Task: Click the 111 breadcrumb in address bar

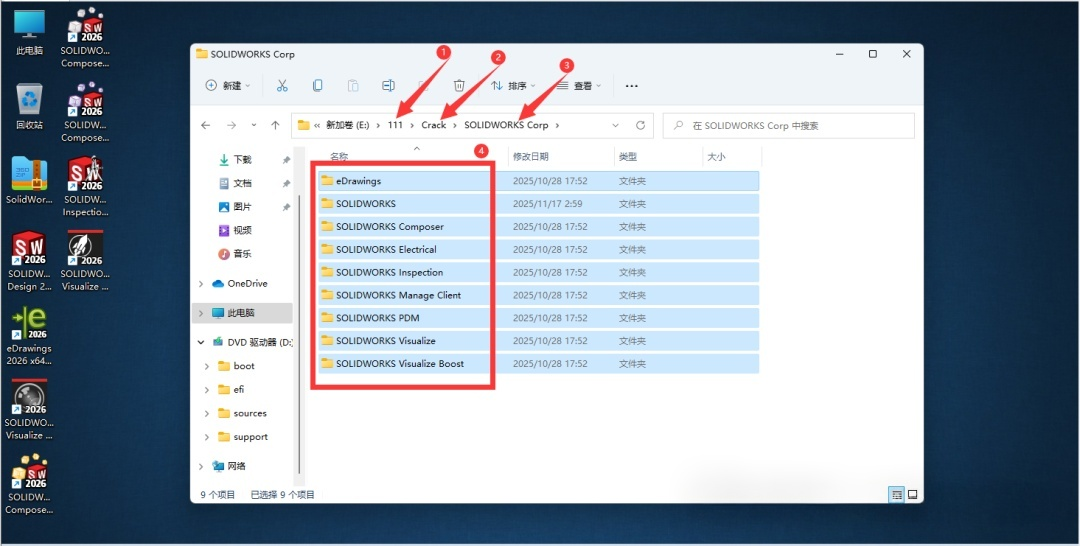Action: pos(395,125)
